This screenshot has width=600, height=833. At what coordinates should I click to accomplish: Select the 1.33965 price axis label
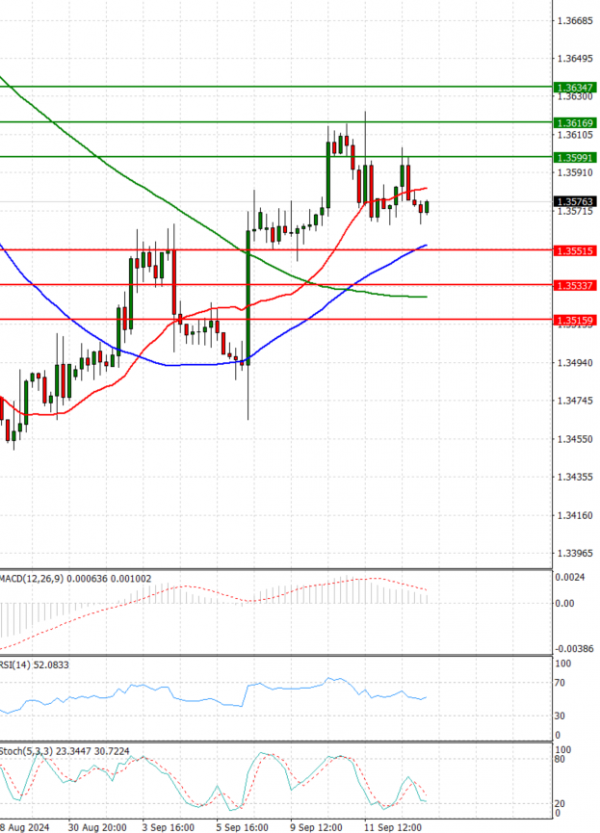(x=574, y=554)
